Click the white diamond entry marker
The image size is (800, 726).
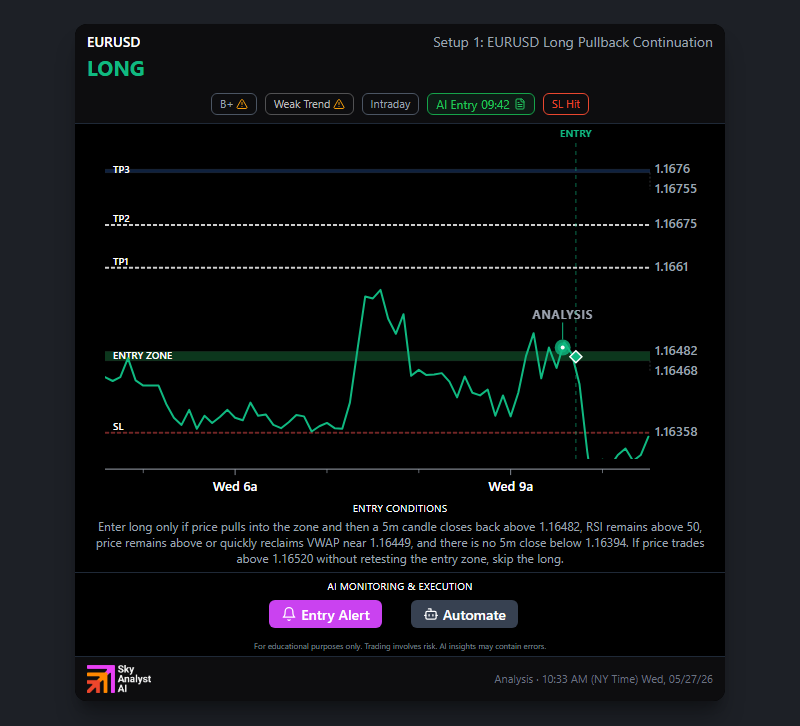point(576,357)
